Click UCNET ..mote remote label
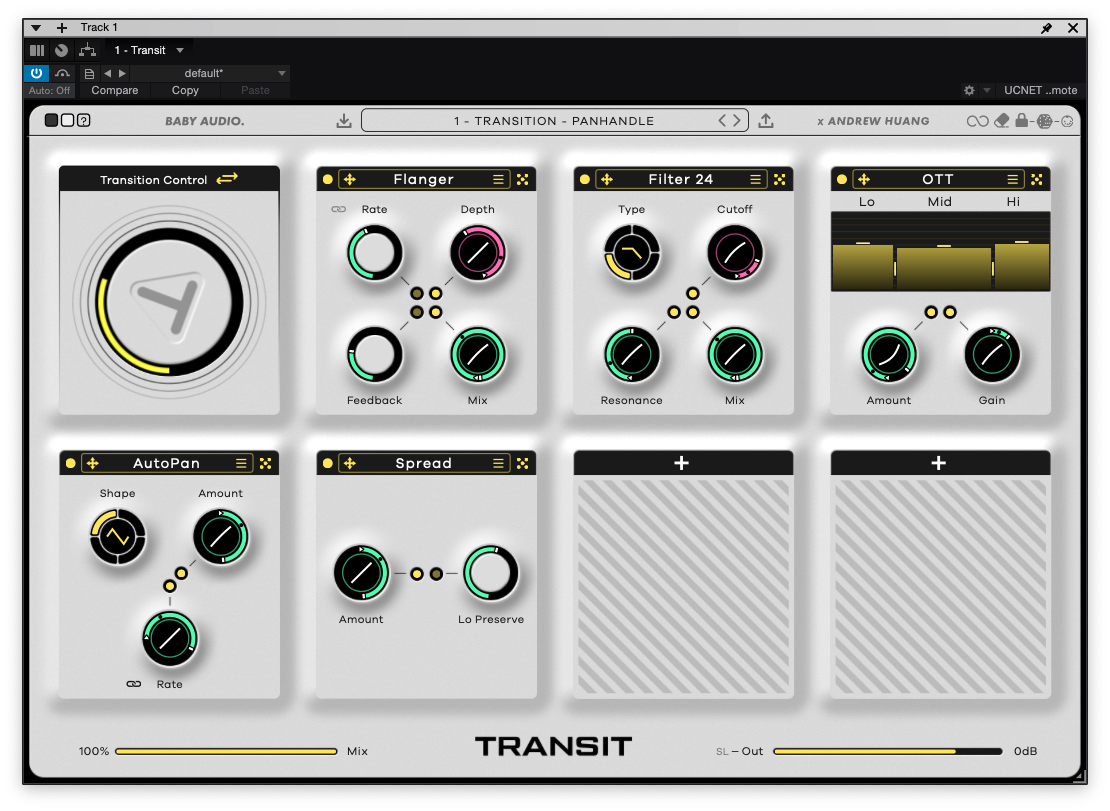 coord(1040,91)
